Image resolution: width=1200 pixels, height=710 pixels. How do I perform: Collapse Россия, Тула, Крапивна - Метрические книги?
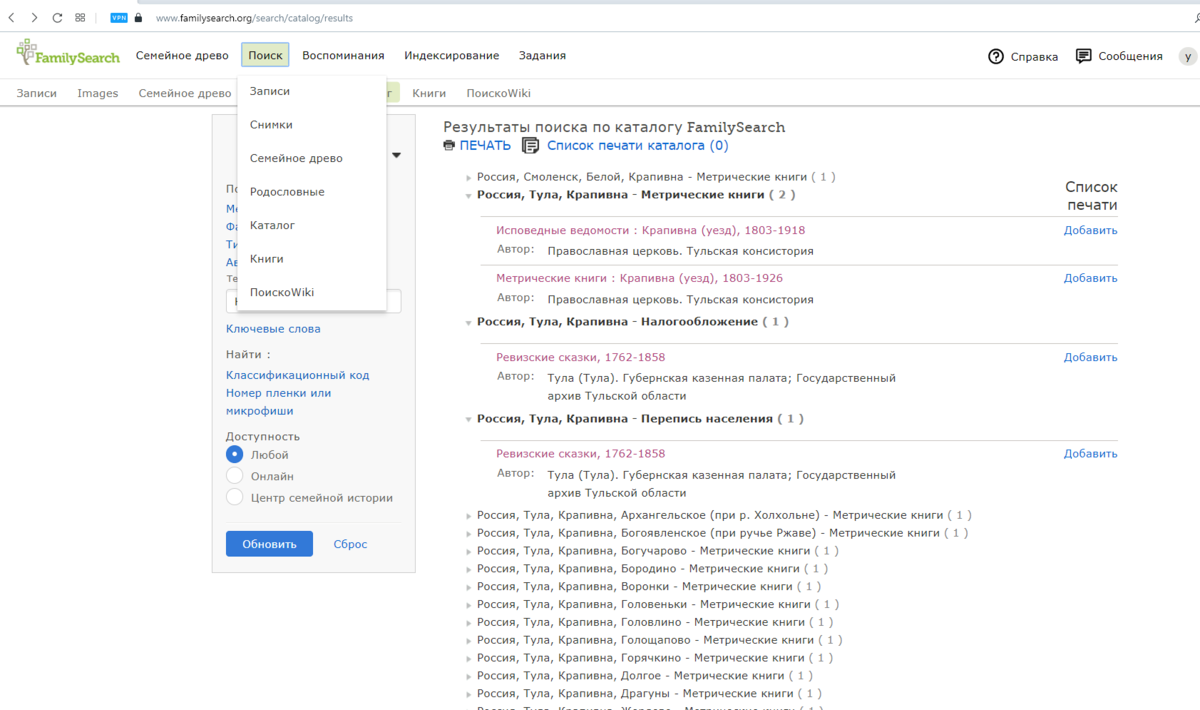point(469,195)
